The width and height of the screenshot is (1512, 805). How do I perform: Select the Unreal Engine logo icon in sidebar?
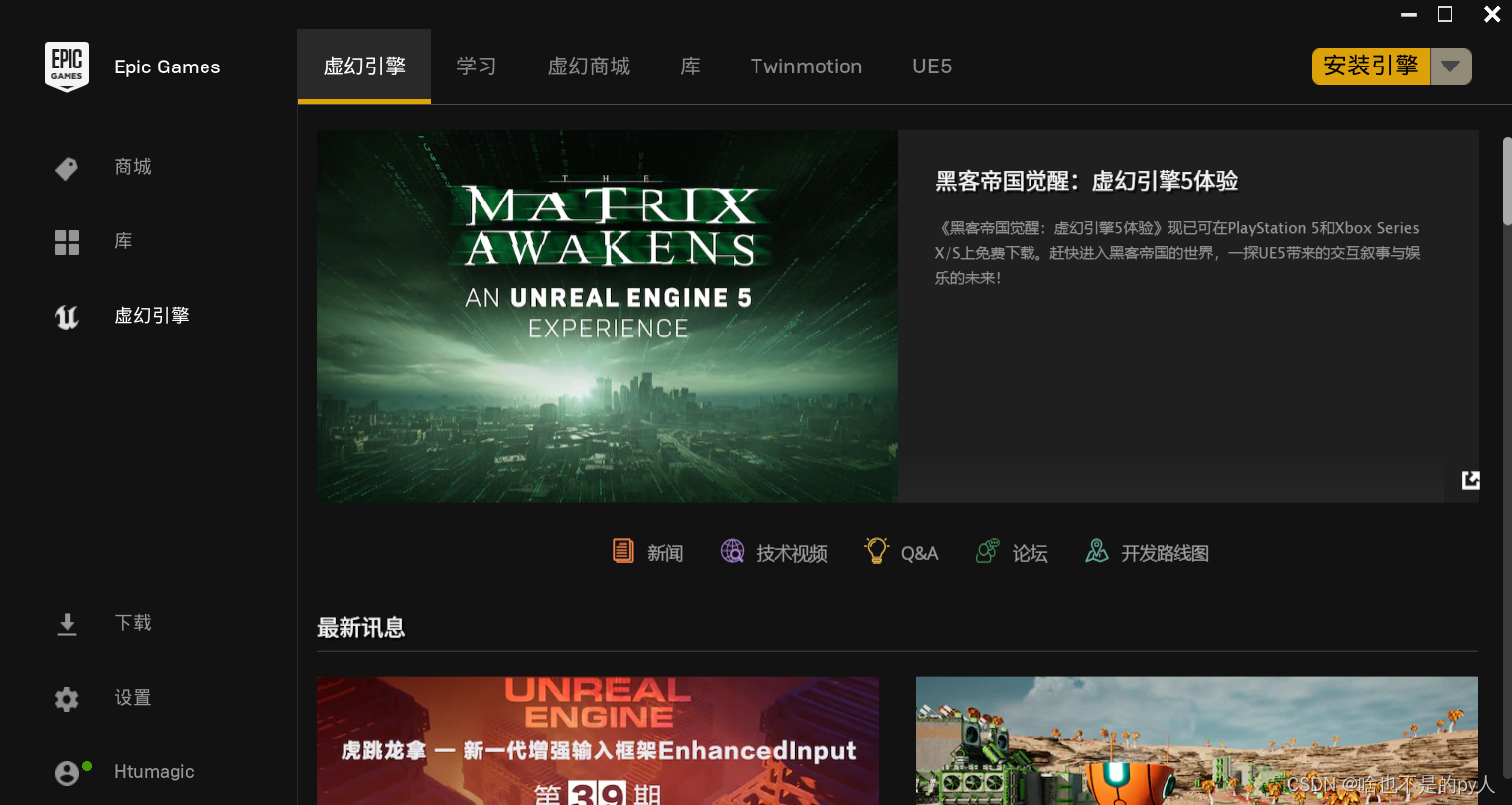(x=67, y=317)
